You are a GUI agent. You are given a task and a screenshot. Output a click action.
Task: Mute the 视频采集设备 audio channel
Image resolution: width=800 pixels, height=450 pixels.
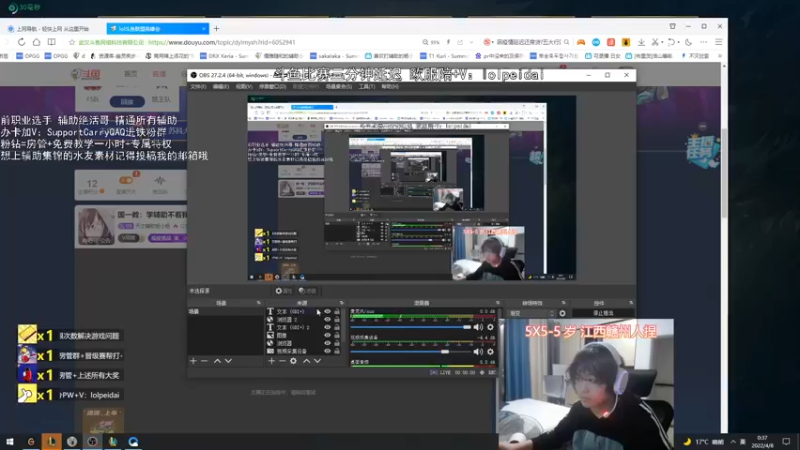478,352
